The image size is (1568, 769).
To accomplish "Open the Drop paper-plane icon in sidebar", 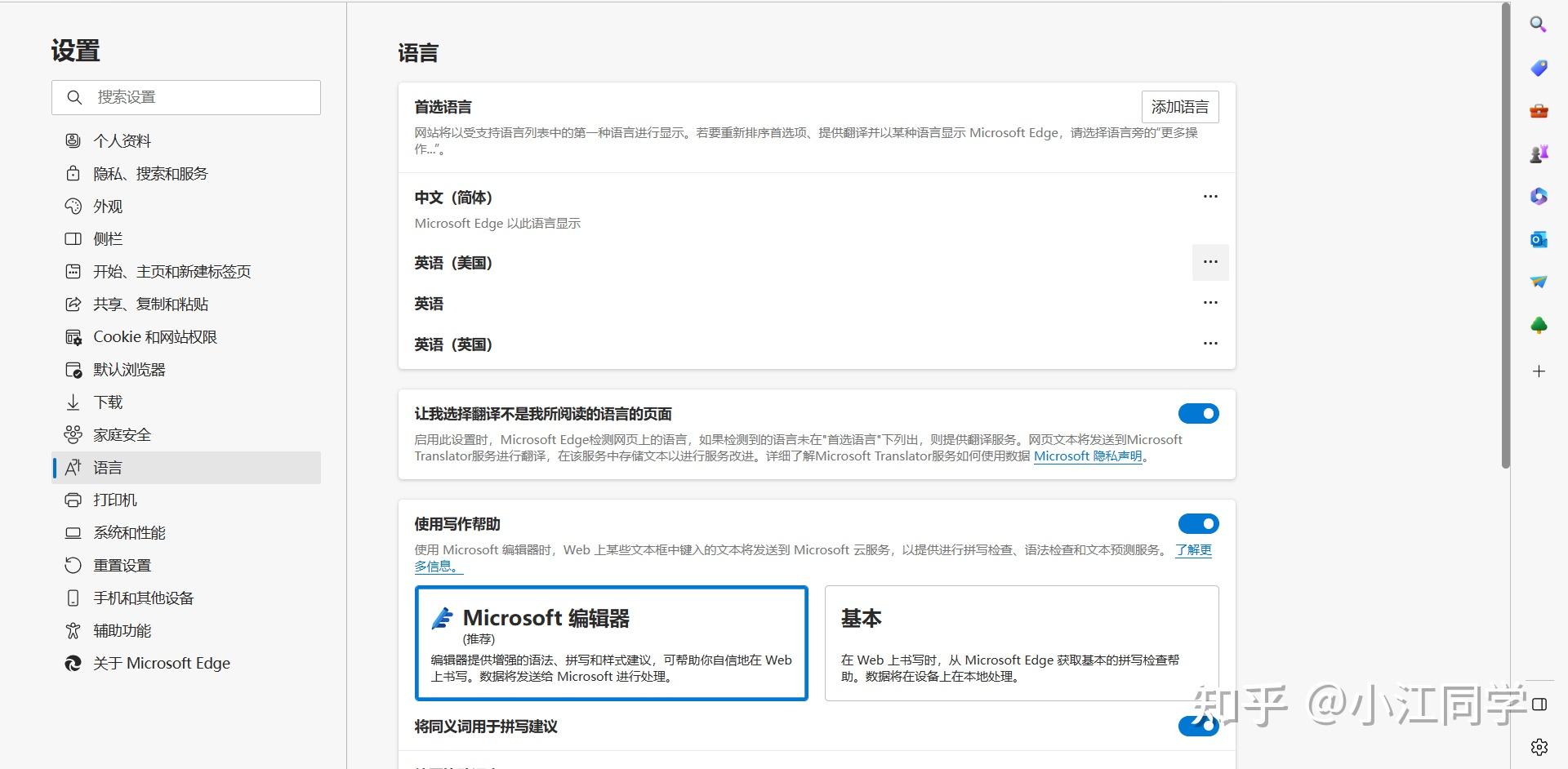I will 1539,282.
